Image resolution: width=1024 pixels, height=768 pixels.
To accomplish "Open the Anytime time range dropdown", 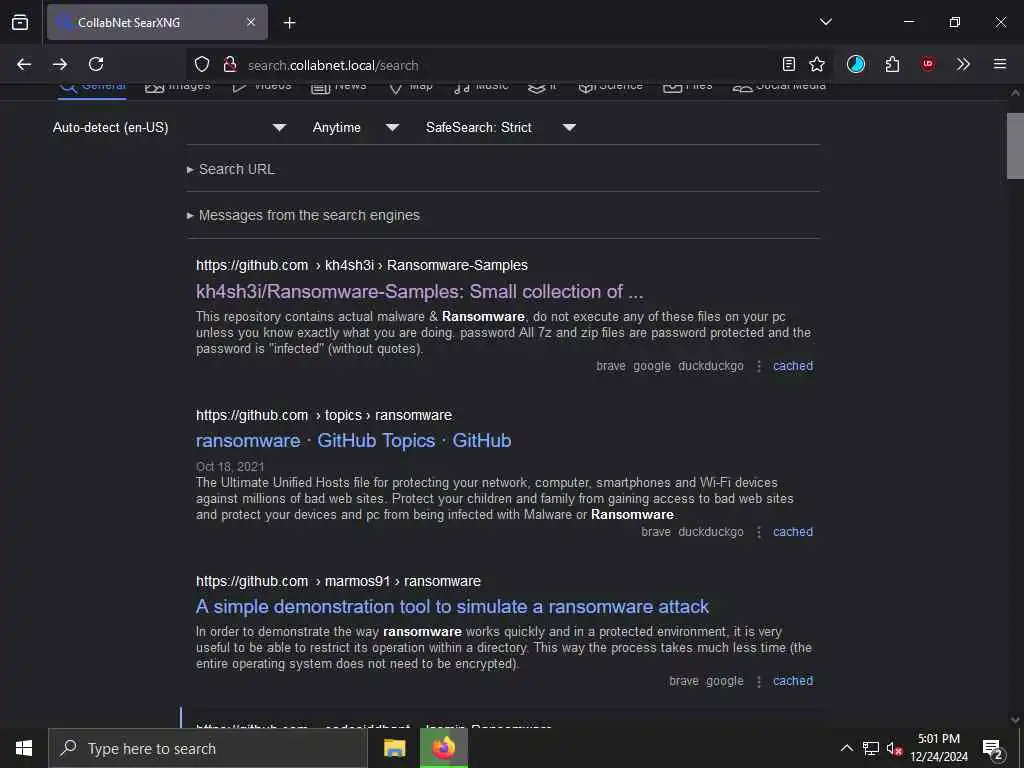I will (356, 127).
